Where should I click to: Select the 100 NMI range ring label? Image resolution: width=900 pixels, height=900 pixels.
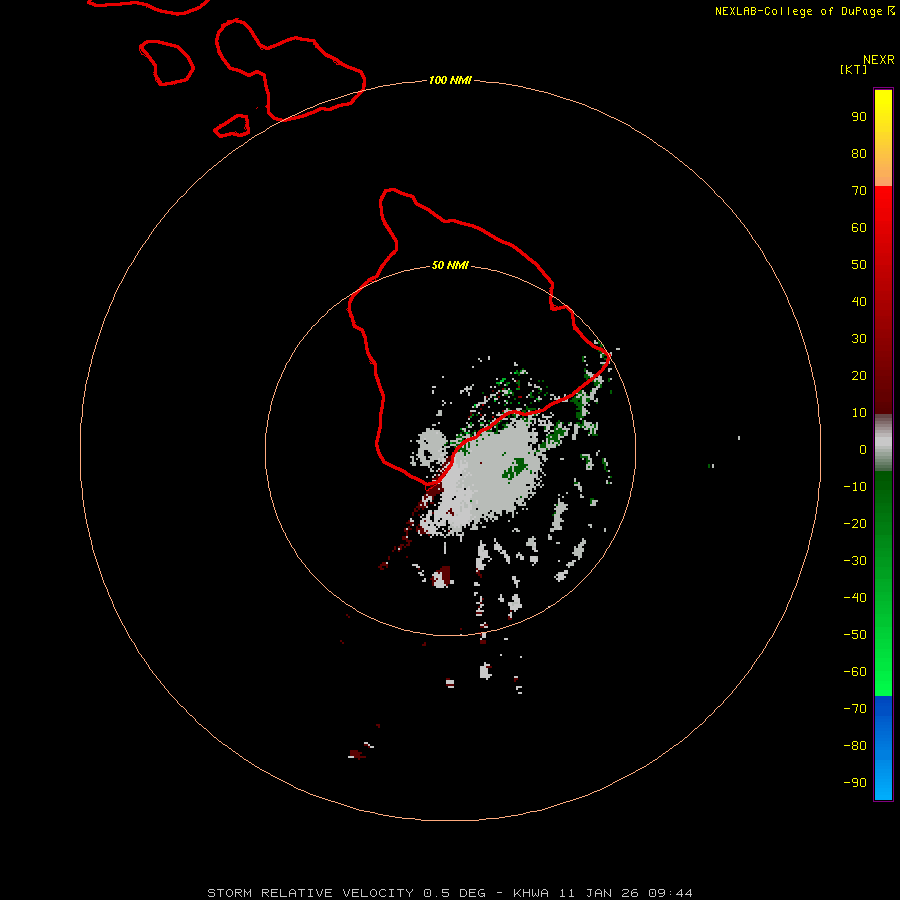point(450,80)
